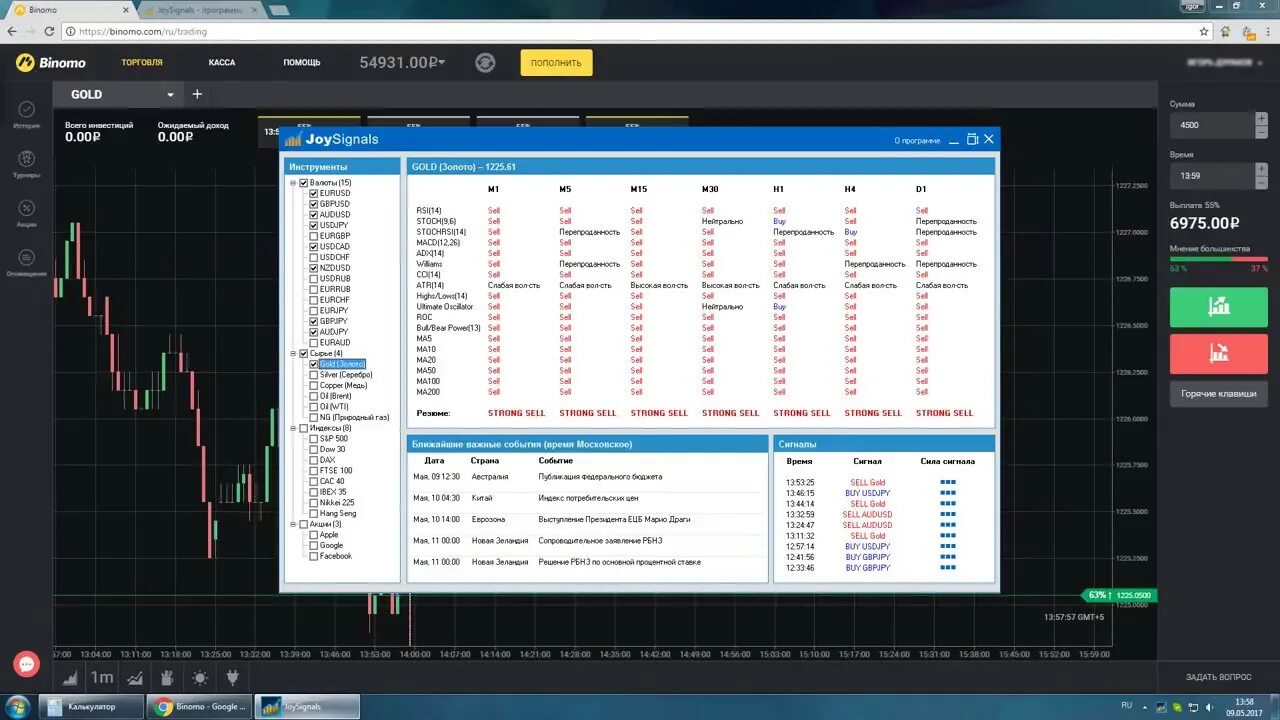
Task: Enable Silver (Серебро) checkbox
Action: coord(314,375)
